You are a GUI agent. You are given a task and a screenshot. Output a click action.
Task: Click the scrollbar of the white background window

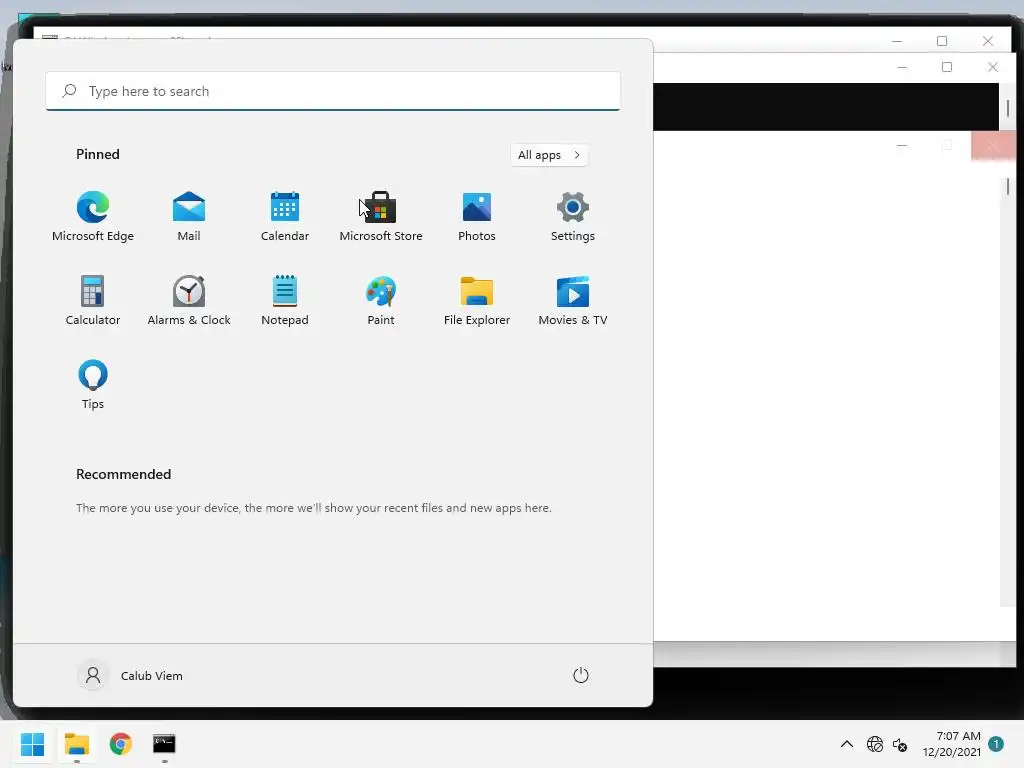[1008, 392]
